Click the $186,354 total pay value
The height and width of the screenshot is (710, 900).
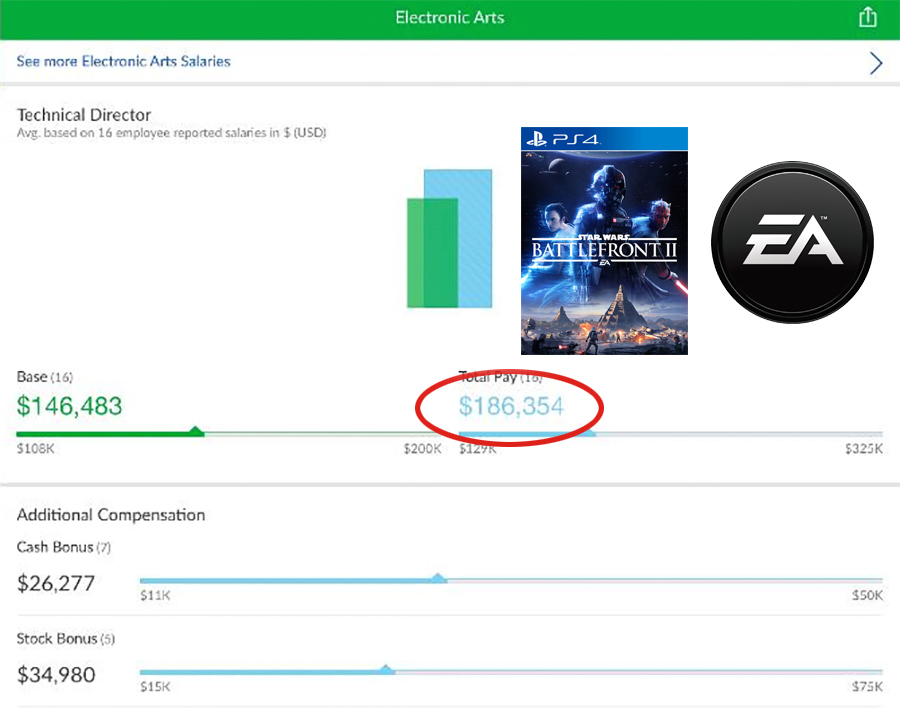tap(511, 406)
